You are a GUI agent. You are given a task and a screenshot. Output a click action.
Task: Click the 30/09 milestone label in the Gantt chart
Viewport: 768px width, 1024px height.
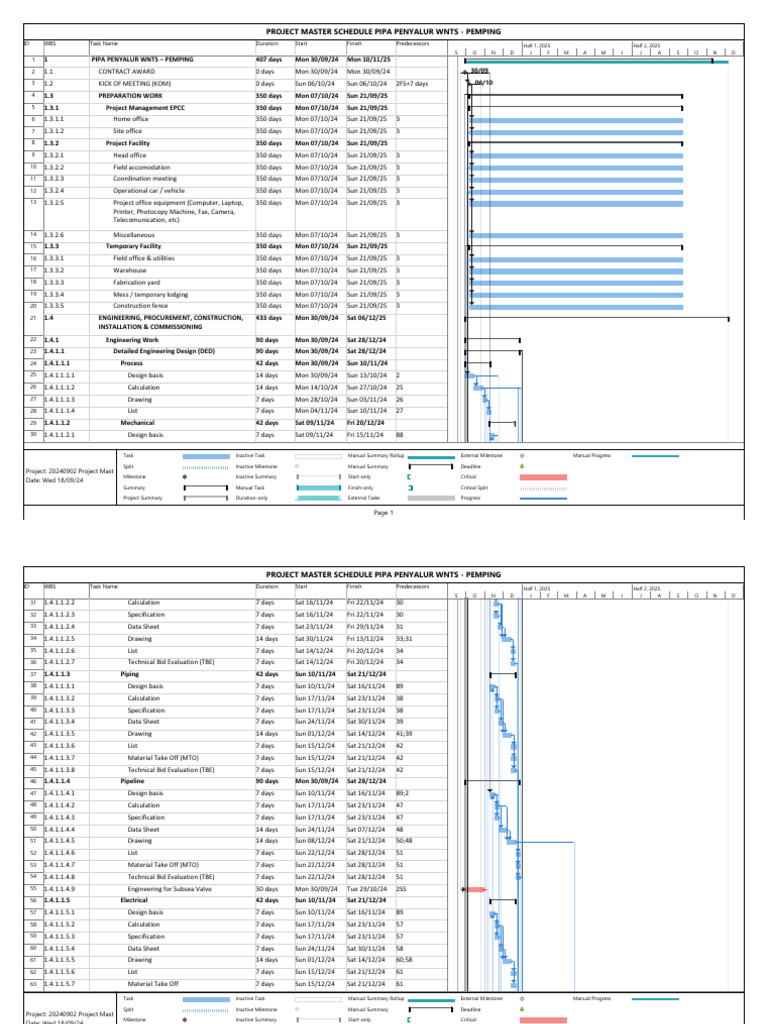click(x=479, y=71)
